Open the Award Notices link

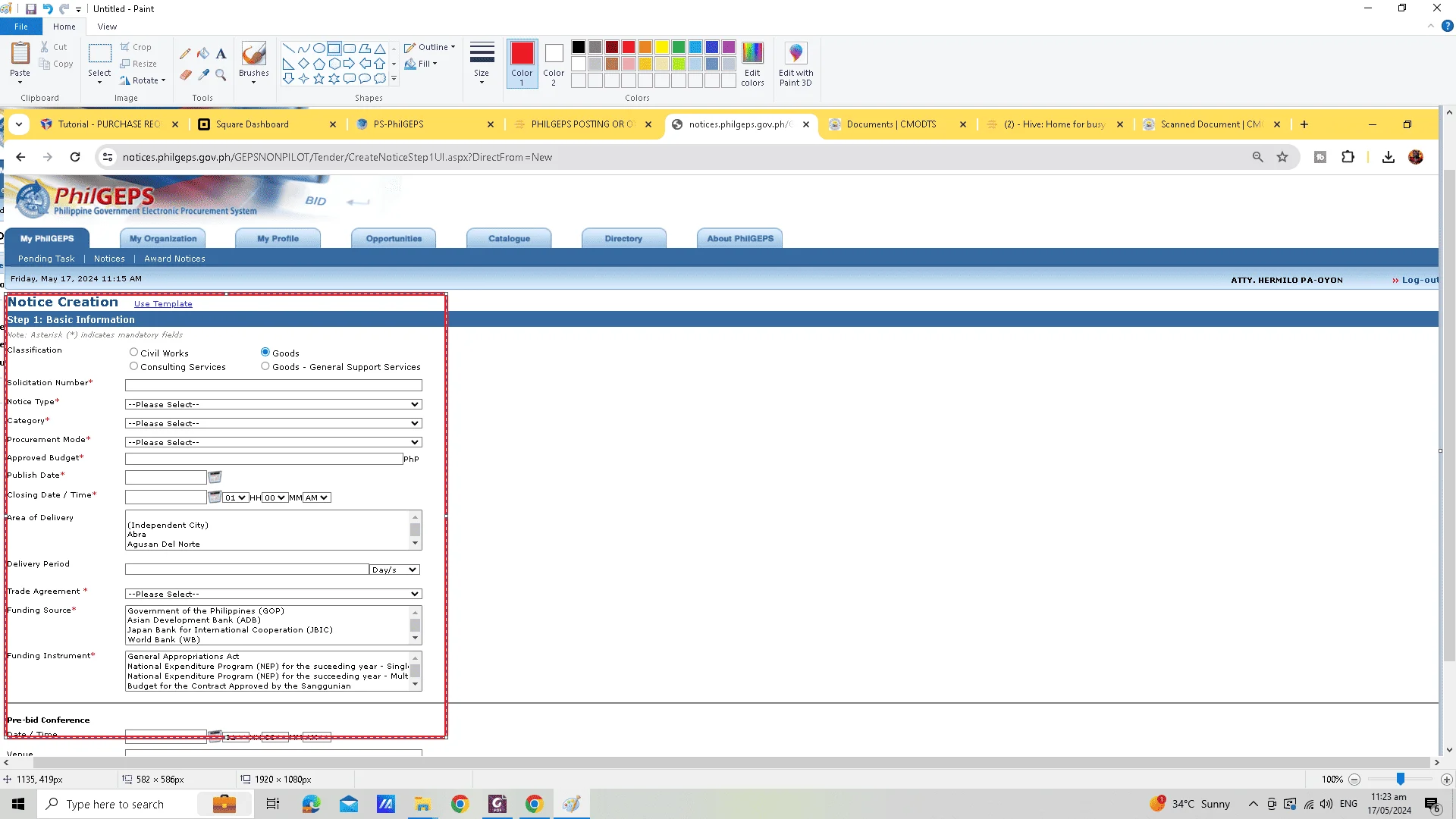tap(174, 259)
